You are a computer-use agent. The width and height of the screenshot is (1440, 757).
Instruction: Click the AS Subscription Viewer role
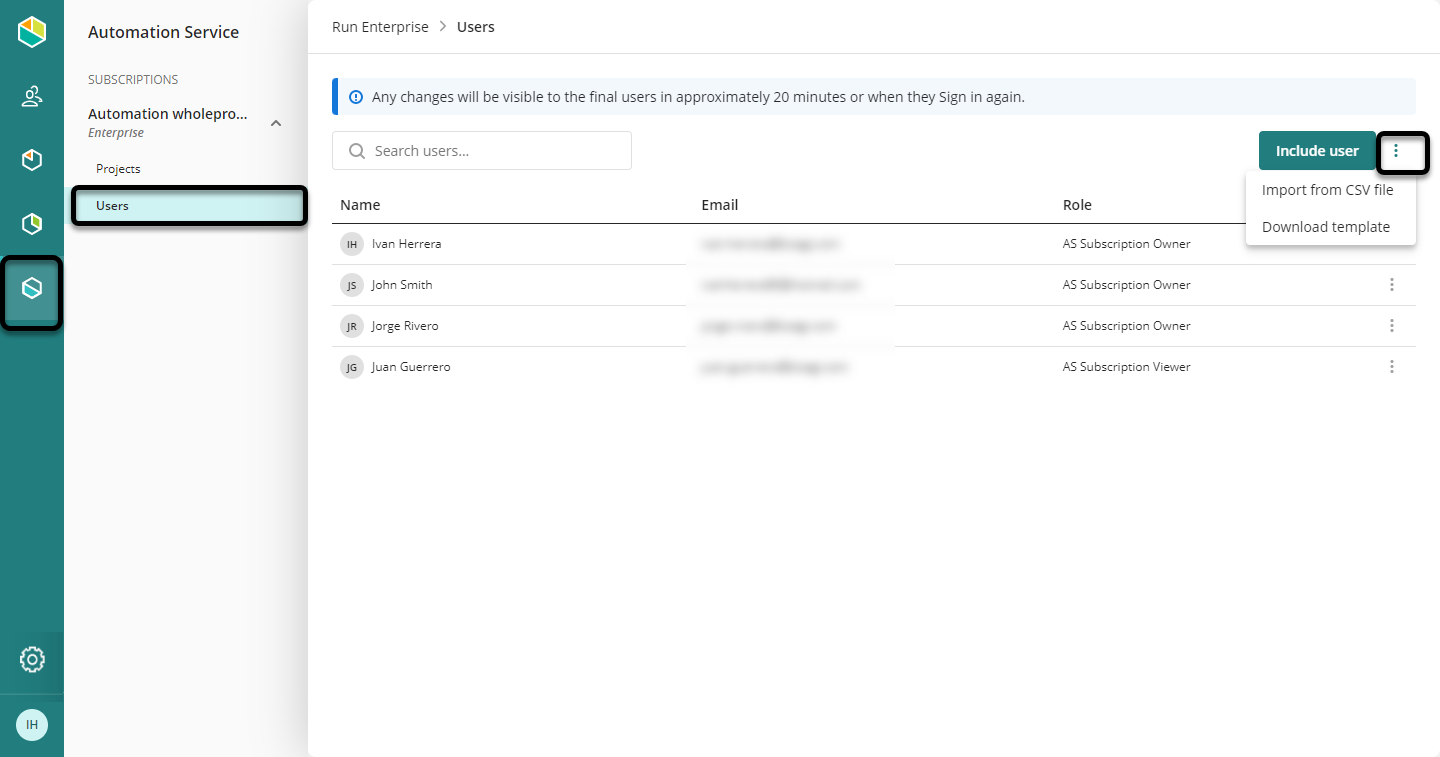tap(1127, 367)
